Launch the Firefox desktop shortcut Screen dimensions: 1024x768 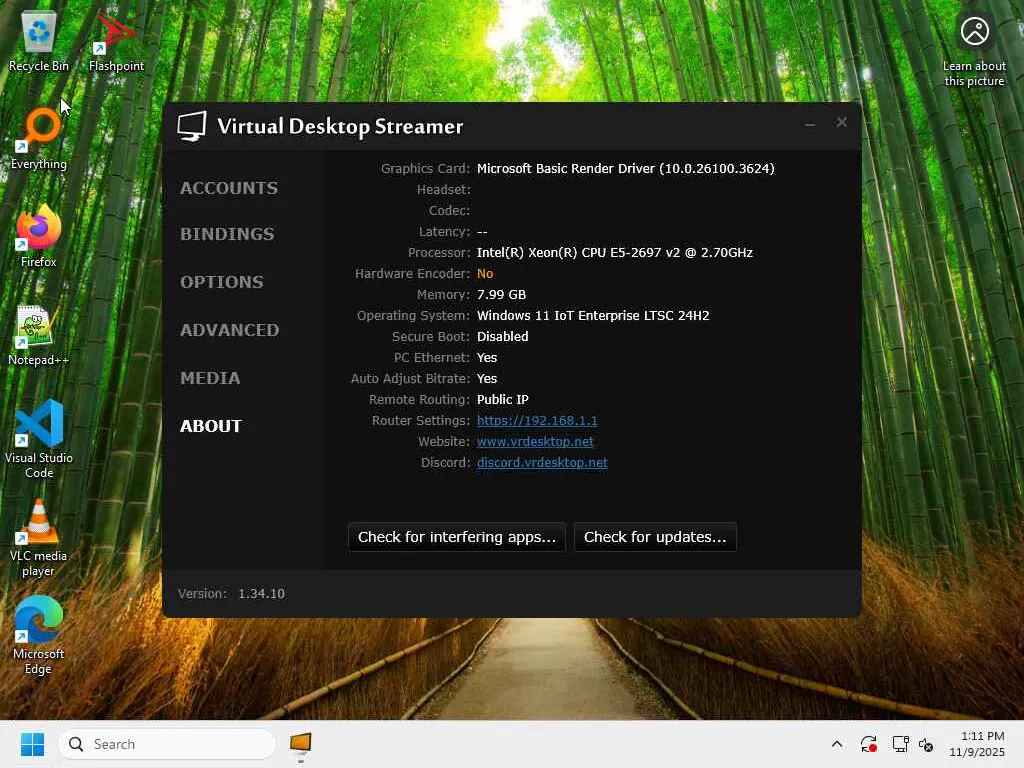click(x=39, y=236)
